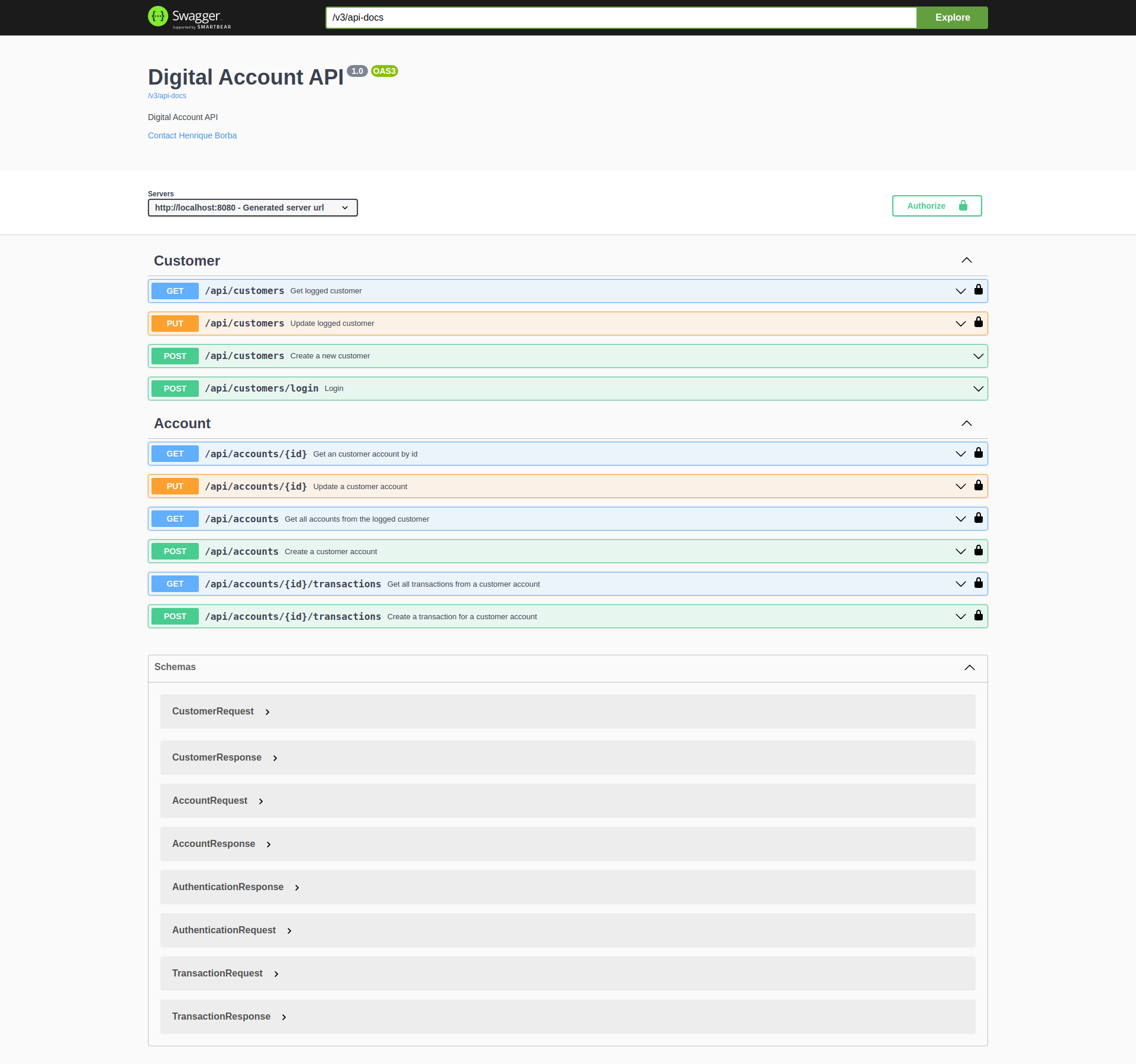Click 'Update logged customer' summary text
Viewport: 1136px width, 1064px height.
pyautogui.click(x=332, y=324)
